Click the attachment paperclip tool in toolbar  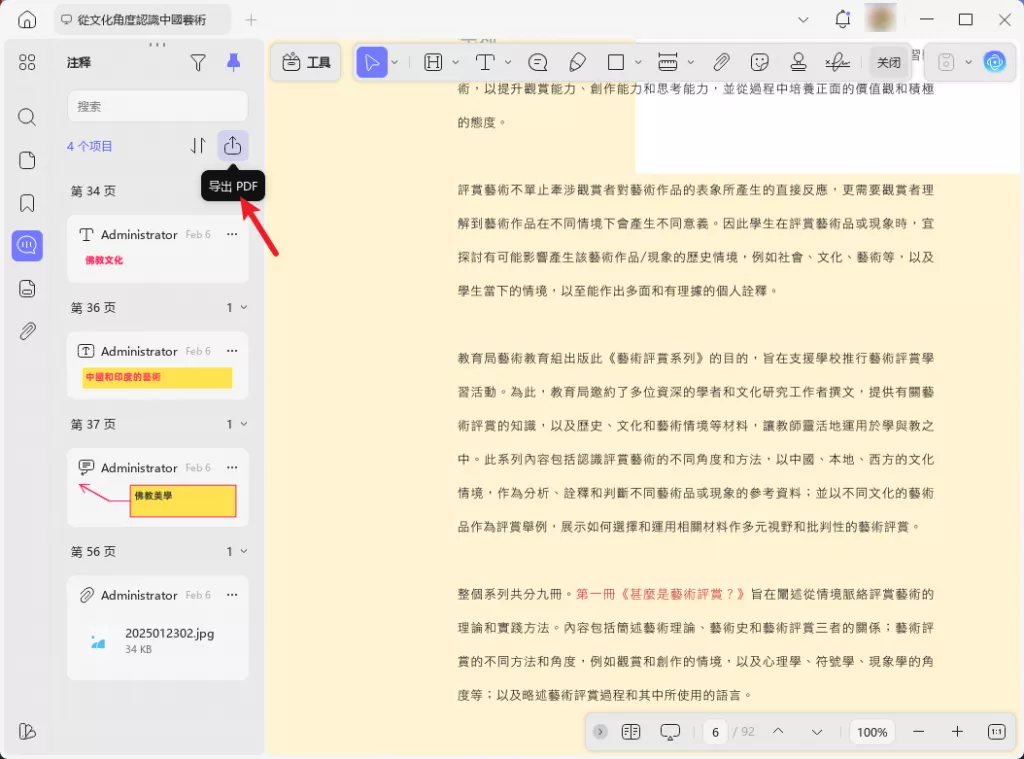721,62
